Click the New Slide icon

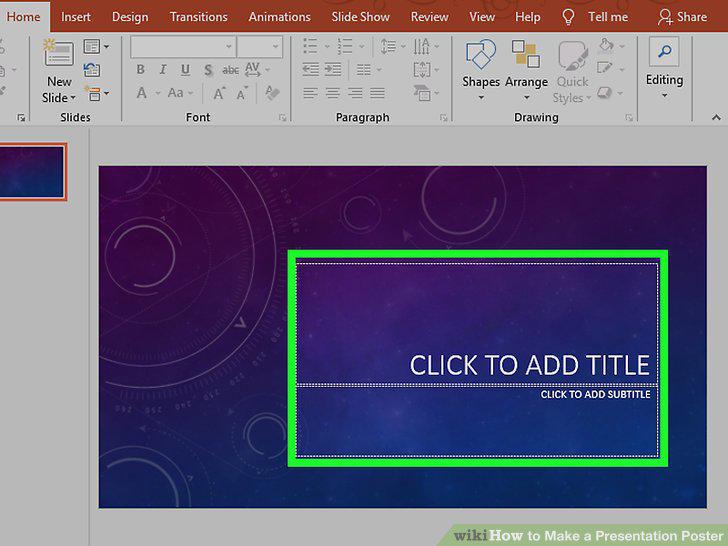coord(58,52)
